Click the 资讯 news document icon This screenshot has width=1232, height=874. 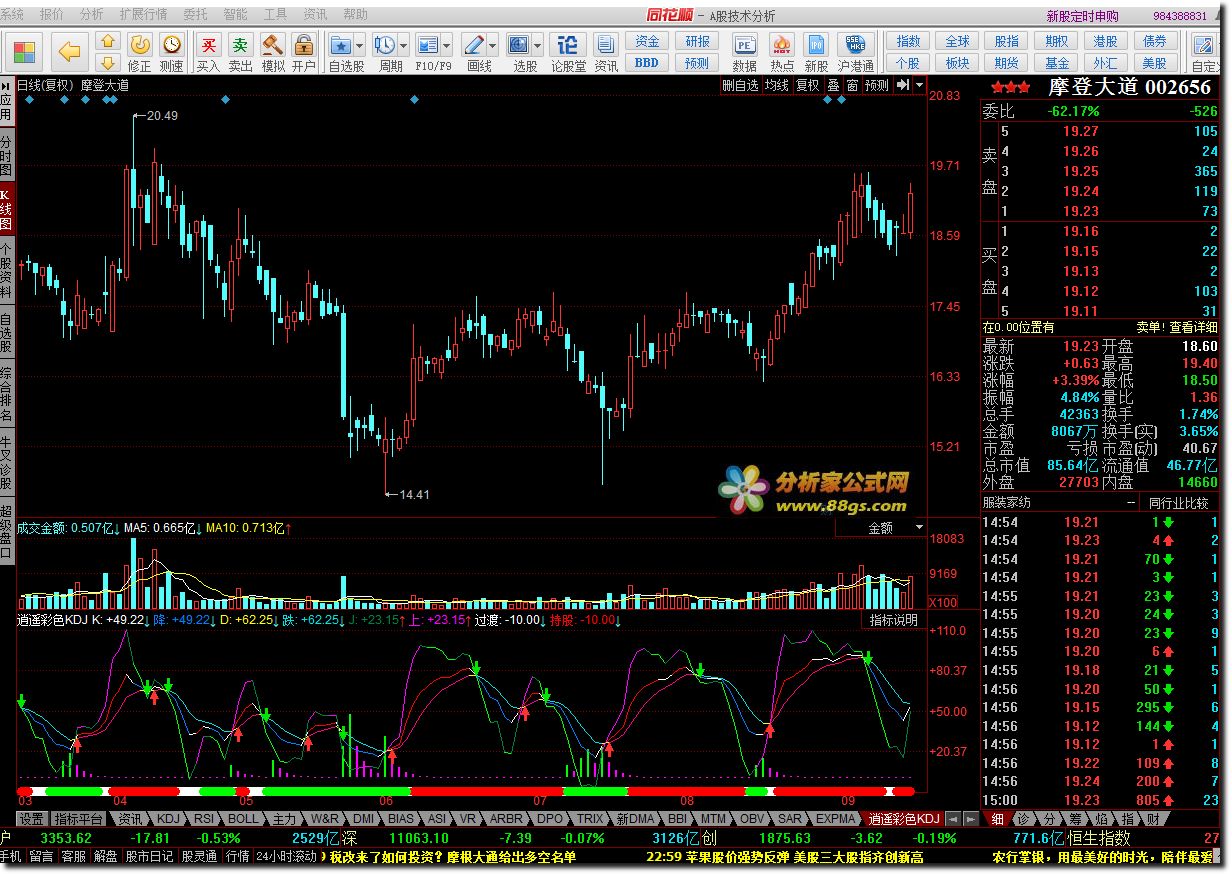coord(605,44)
